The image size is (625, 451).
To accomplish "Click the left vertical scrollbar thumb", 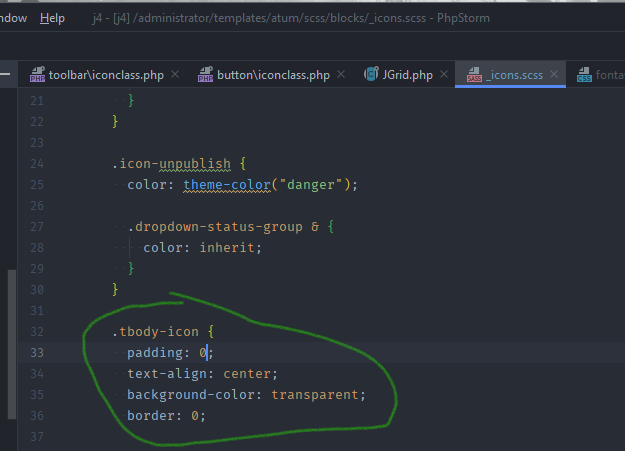I will 12,345.
